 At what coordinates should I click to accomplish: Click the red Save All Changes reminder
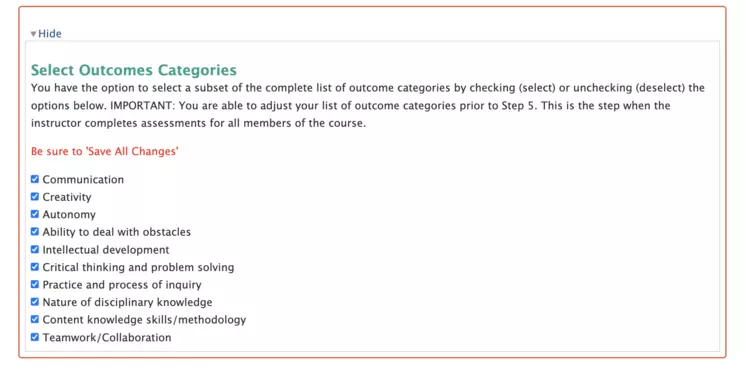105,152
